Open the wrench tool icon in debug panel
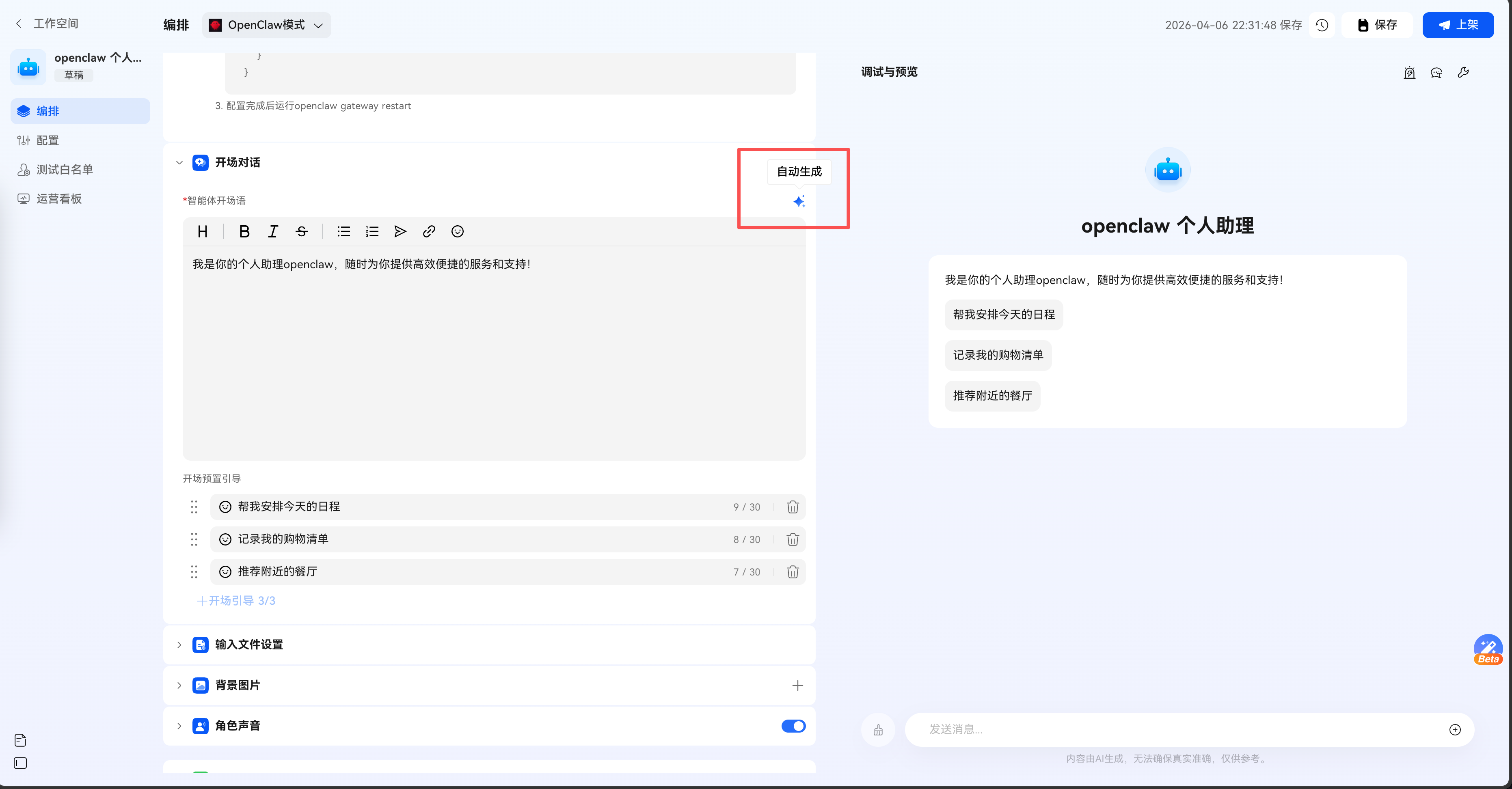 1463,72
